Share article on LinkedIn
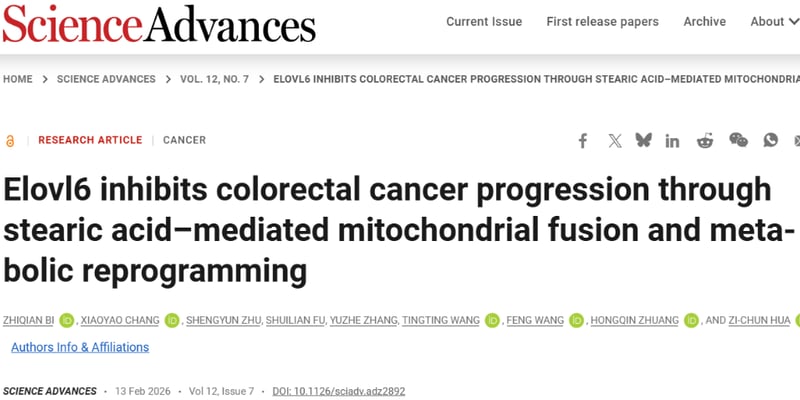The width and height of the screenshot is (800, 400). [x=673, y=141]
